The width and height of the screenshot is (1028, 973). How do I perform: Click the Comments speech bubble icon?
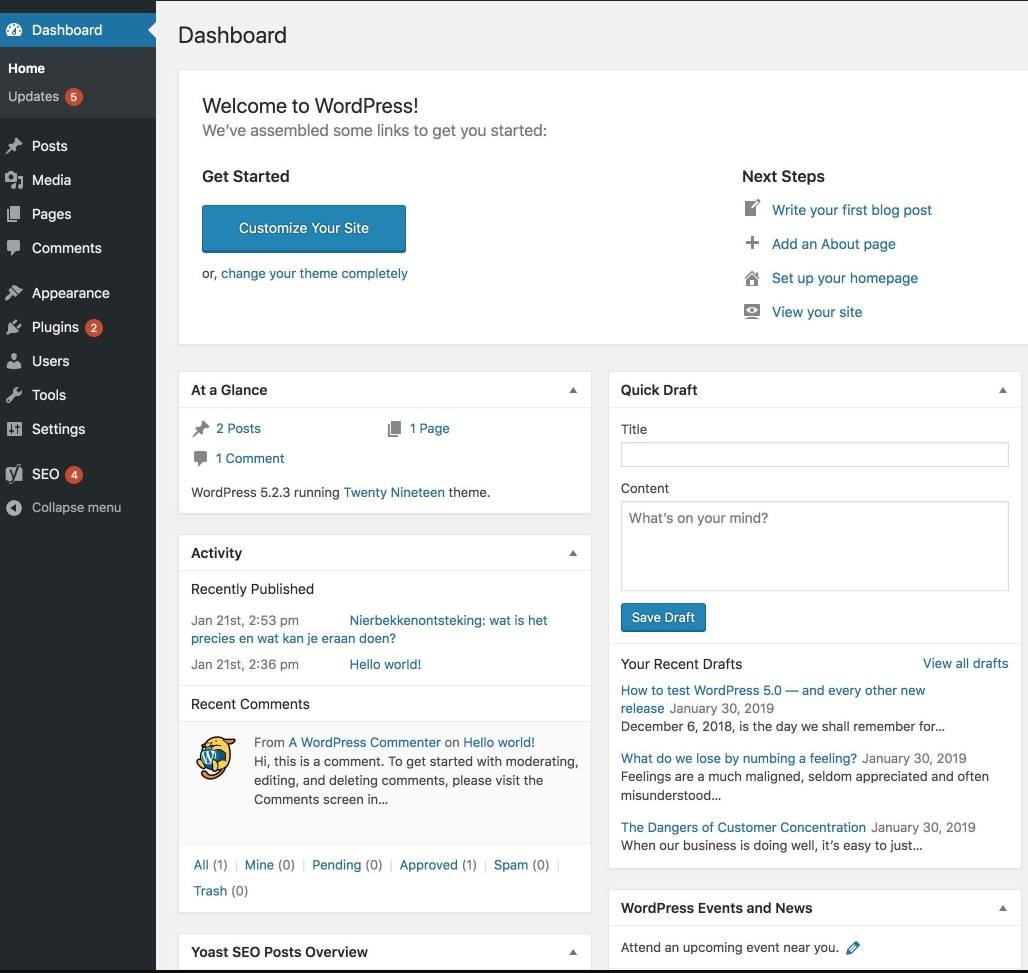[16, 247]
